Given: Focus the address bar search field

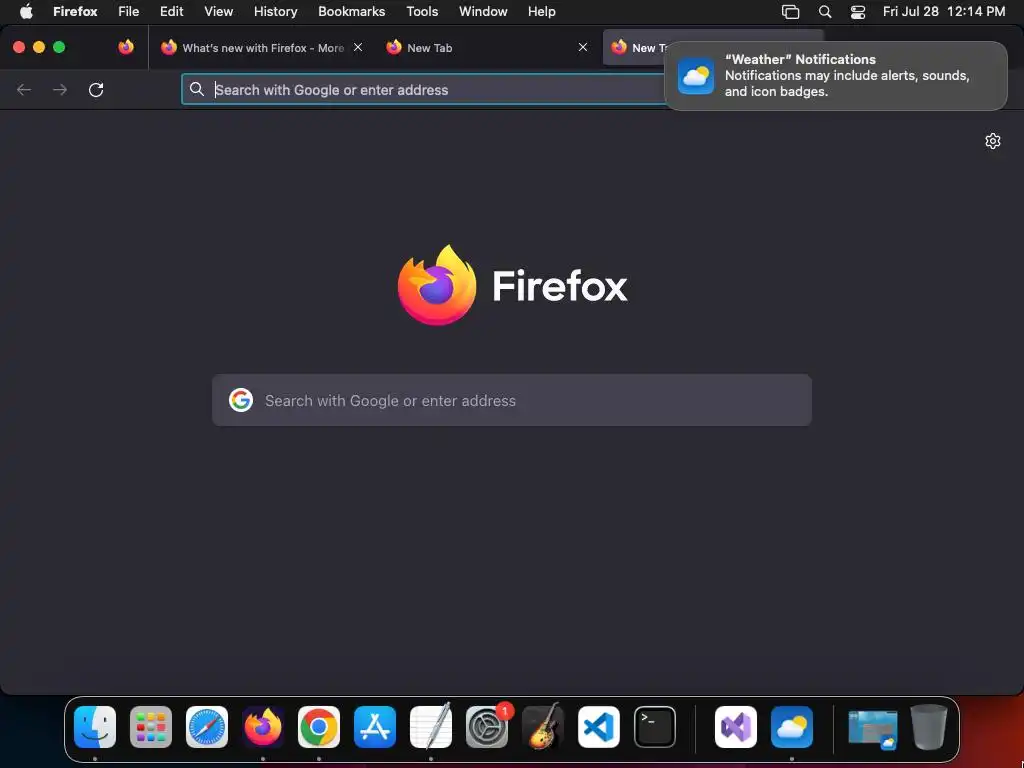Looking at the screenshot, I should pyautogui.click(x=424, y=89).
